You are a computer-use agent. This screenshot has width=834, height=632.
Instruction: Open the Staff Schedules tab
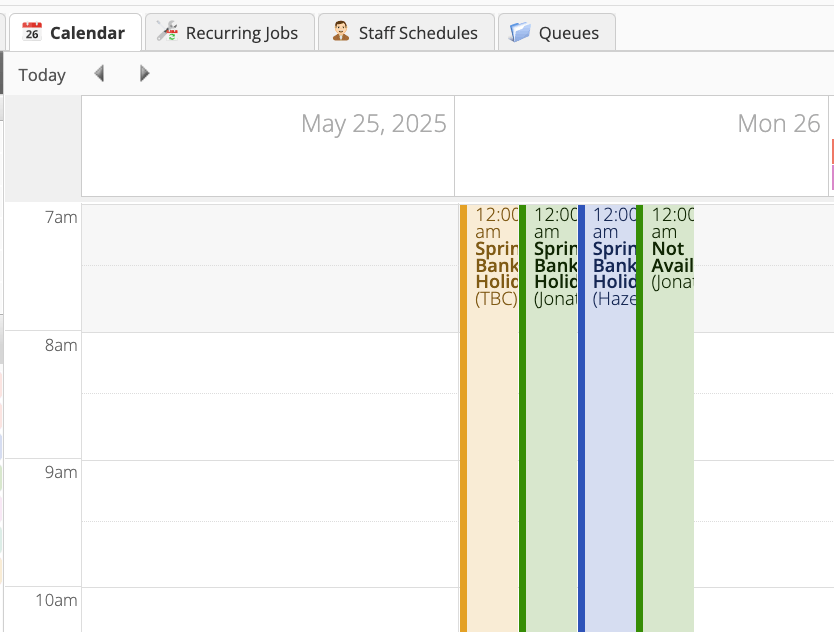pos(404,32)
